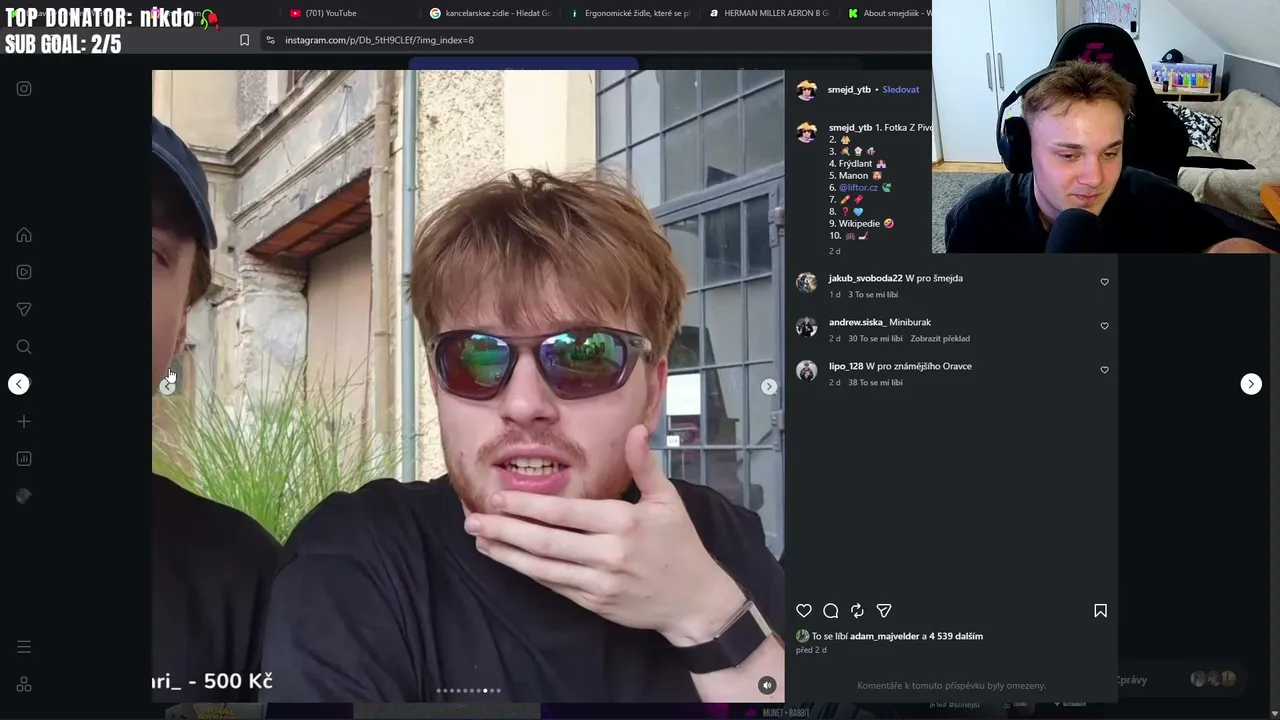Image resolution: width=1280 pixels, height=720 pixels.
Task: Toggle the video sound mute button
Action: tap(767, 685)
